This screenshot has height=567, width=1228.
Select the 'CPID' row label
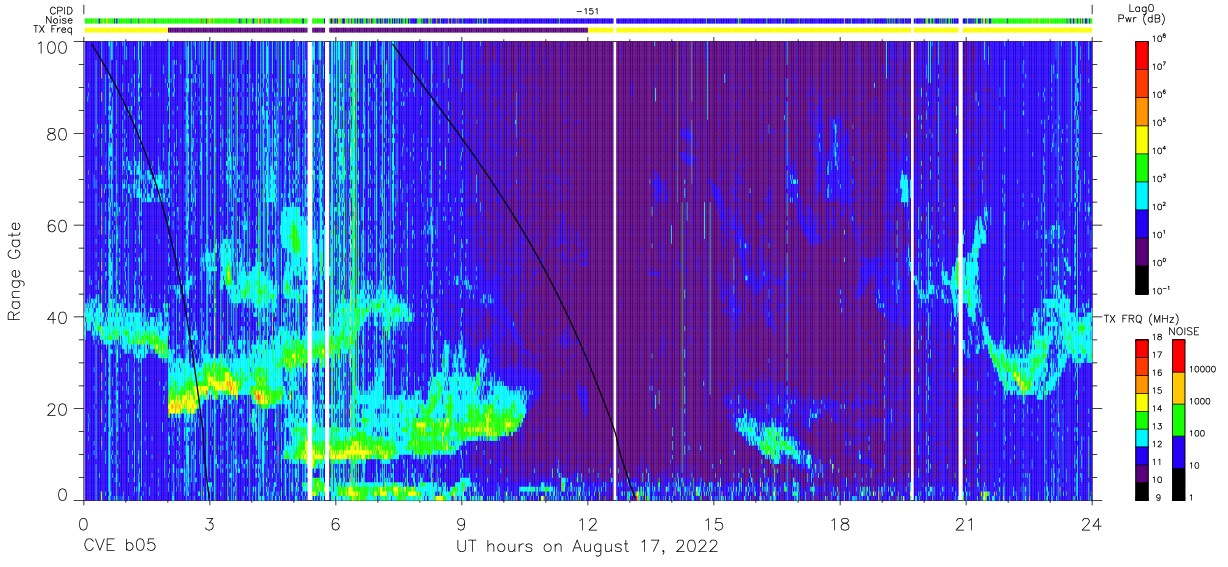click(61, 9)
